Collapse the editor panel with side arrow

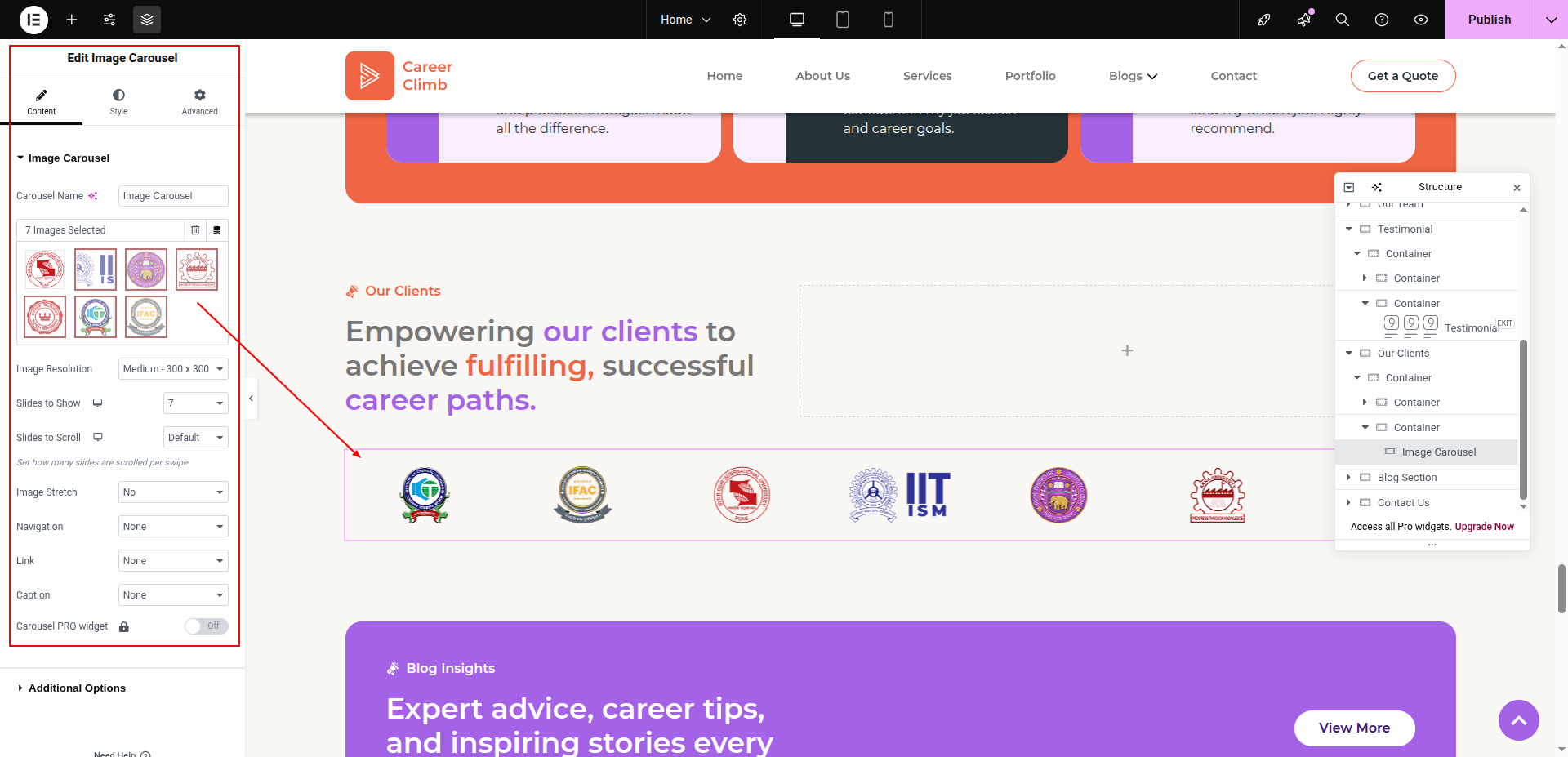[251, 399]
